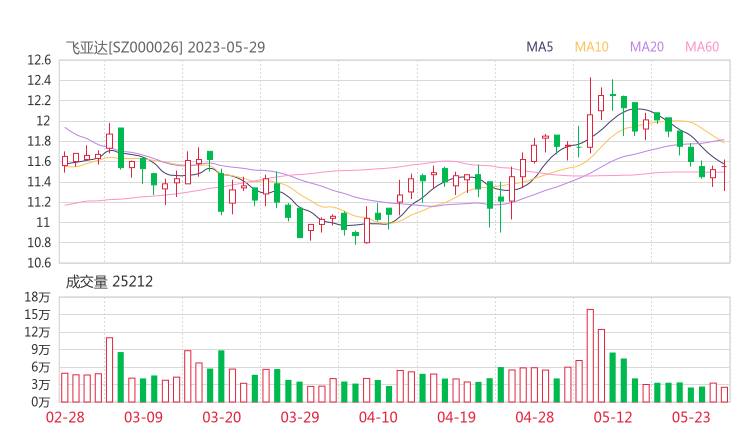Click the 15万 volume axis label
The height and width of the screenshot is (440, 740).
coord(37,315)
